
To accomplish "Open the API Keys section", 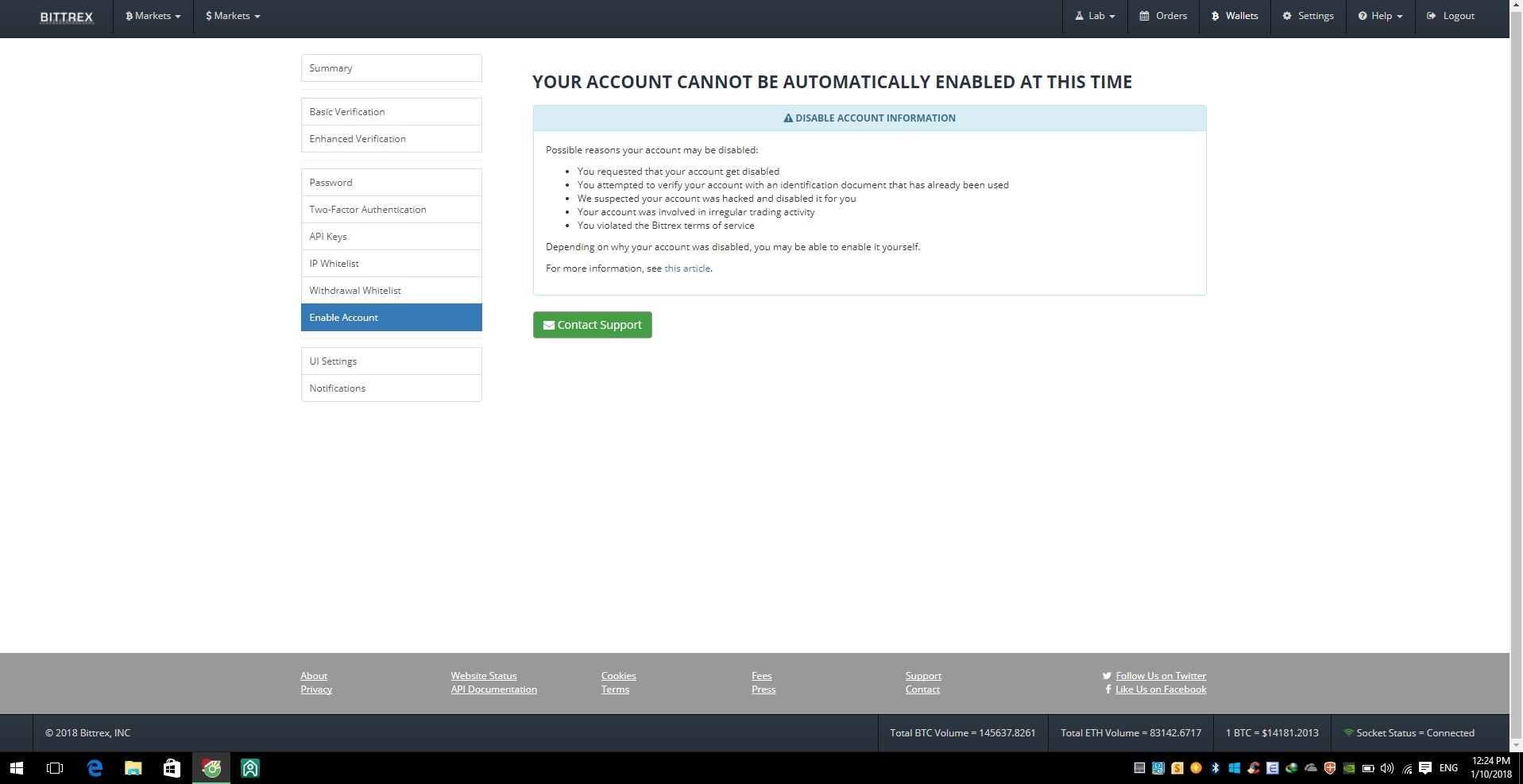I will (392, 237).
